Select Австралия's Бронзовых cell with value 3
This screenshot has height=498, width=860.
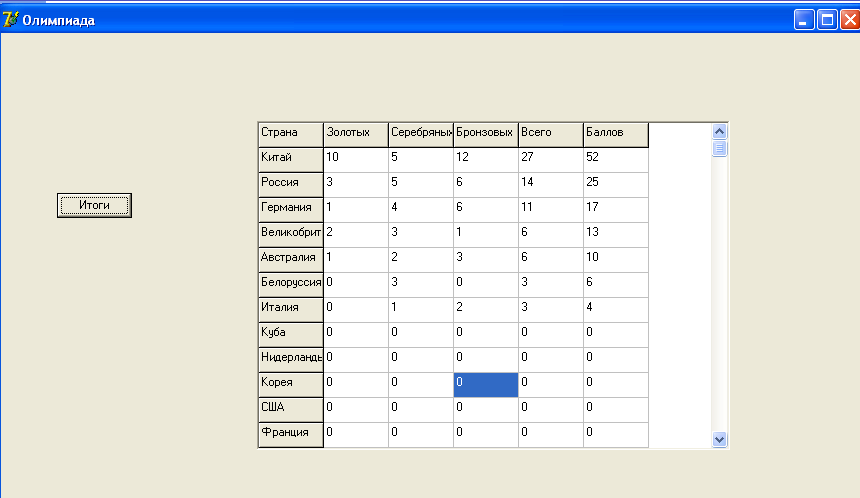(486, 260)
